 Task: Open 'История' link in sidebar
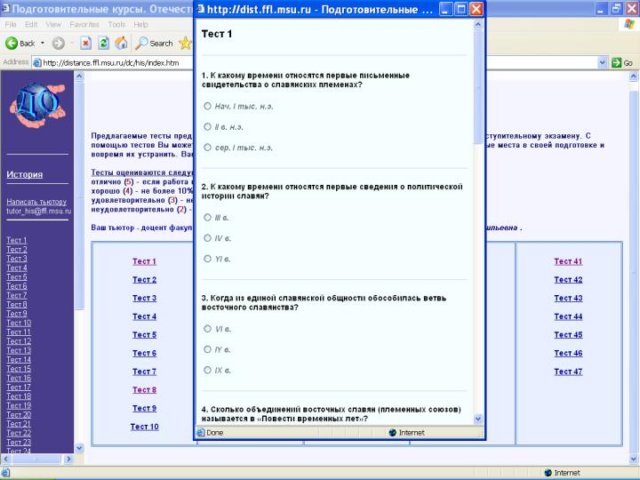click(24, 174)
